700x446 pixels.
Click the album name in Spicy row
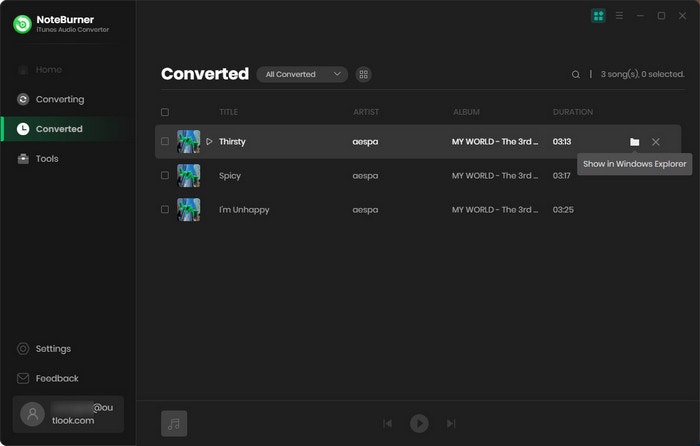coord(495,175)
